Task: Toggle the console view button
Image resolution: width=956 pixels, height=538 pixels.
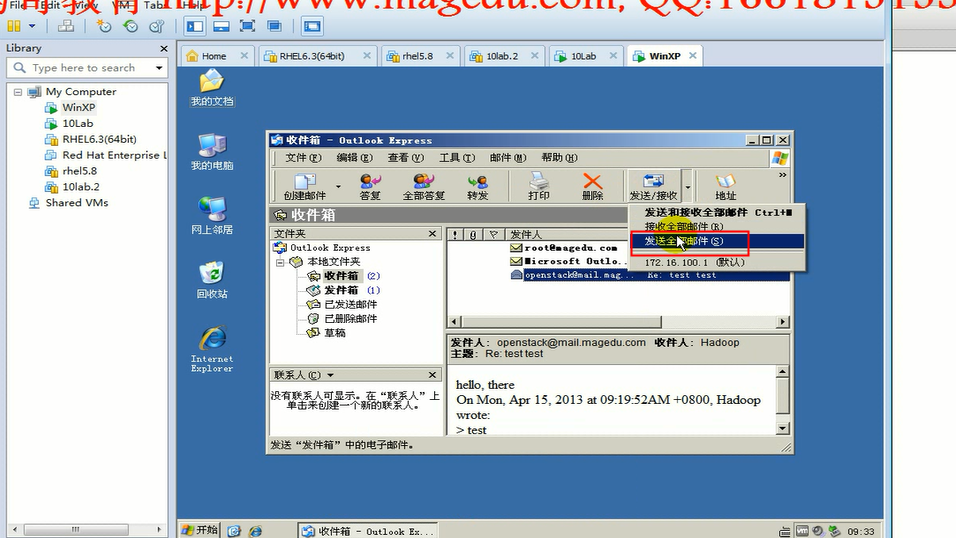Action: click(x=312, y=26)
